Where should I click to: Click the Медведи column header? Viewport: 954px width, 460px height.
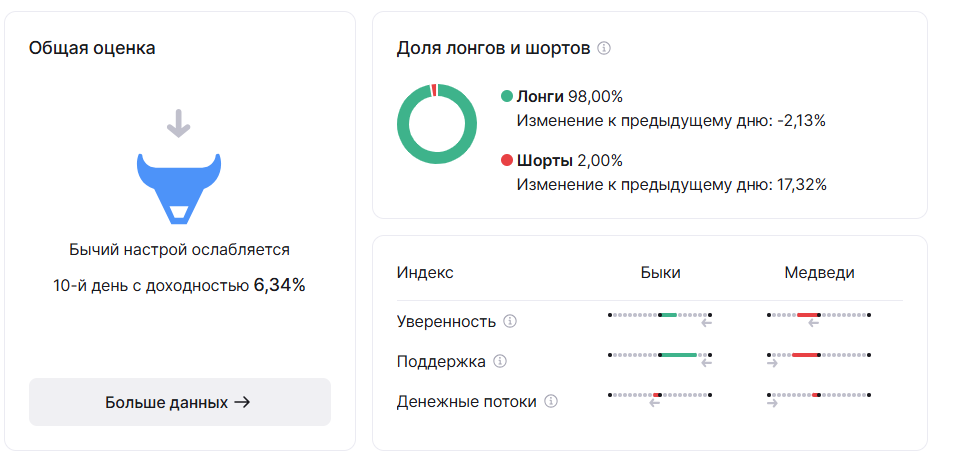(x=819, y=273)
